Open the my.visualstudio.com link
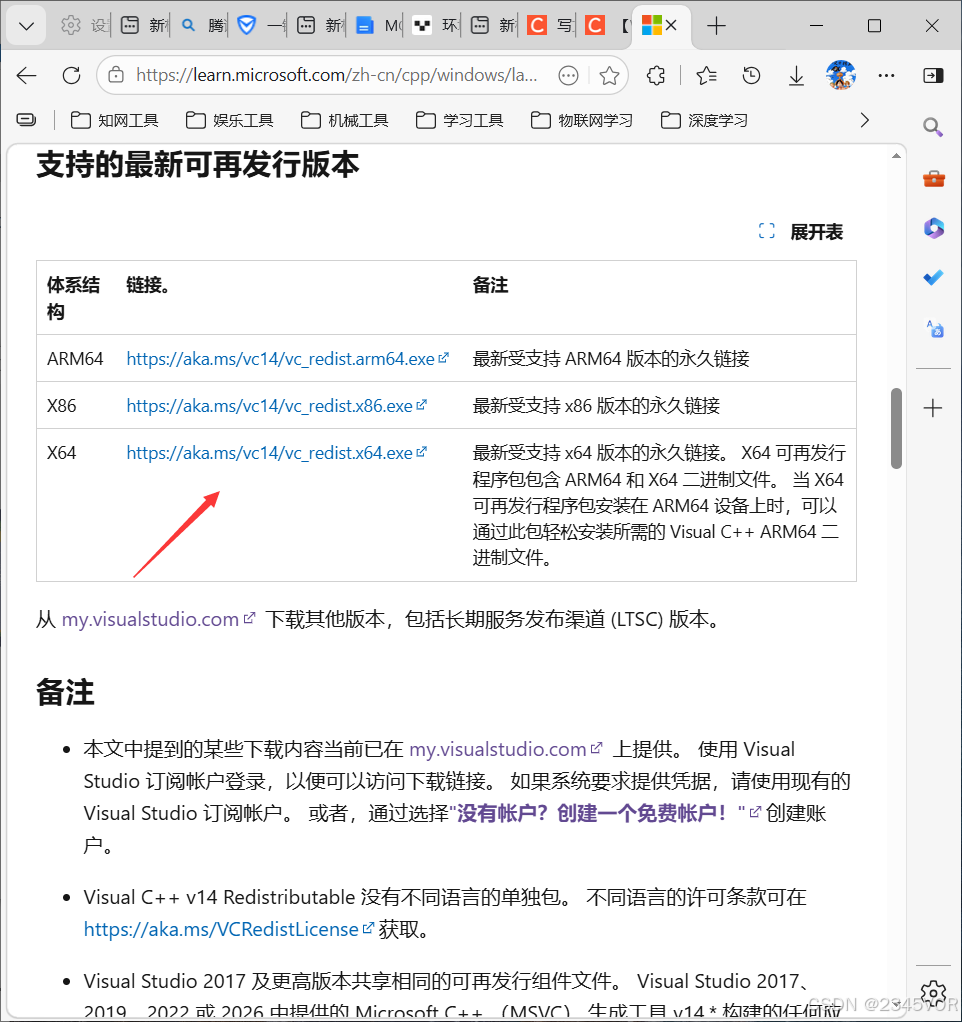Screen dimensions: 962x1022 tap(148, 618)
